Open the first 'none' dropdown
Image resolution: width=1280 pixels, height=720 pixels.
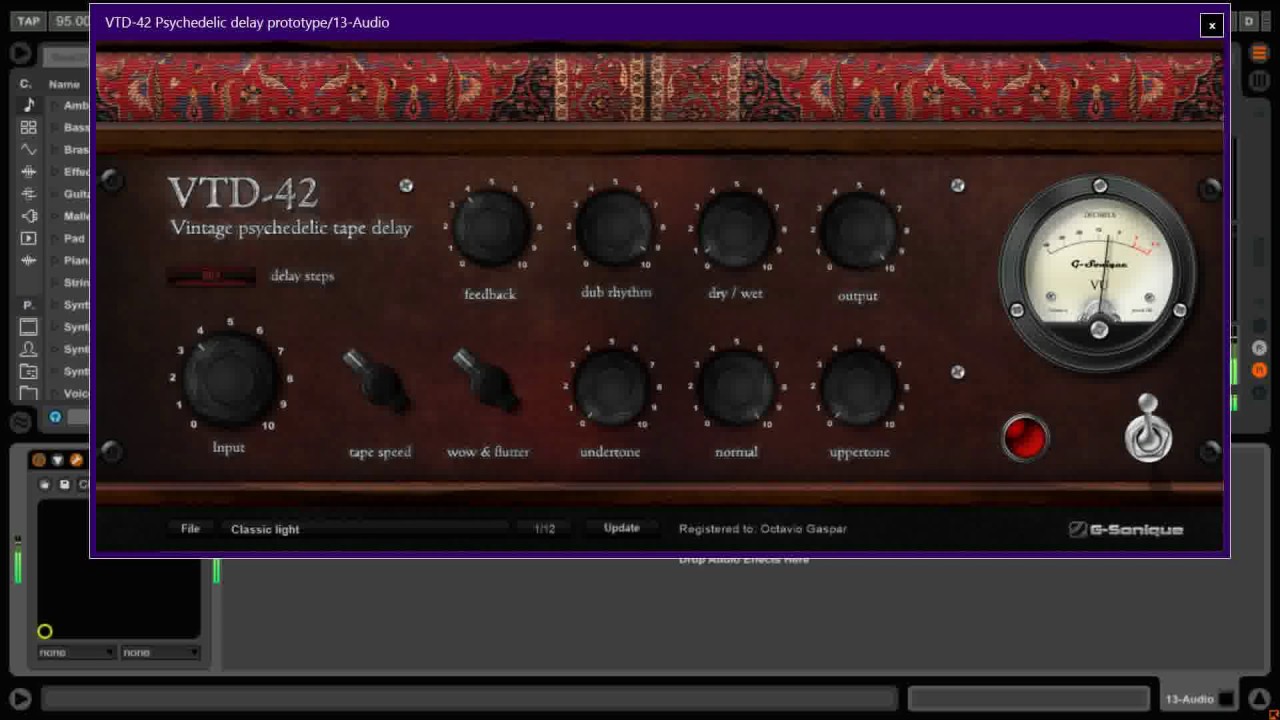[77, 652]
